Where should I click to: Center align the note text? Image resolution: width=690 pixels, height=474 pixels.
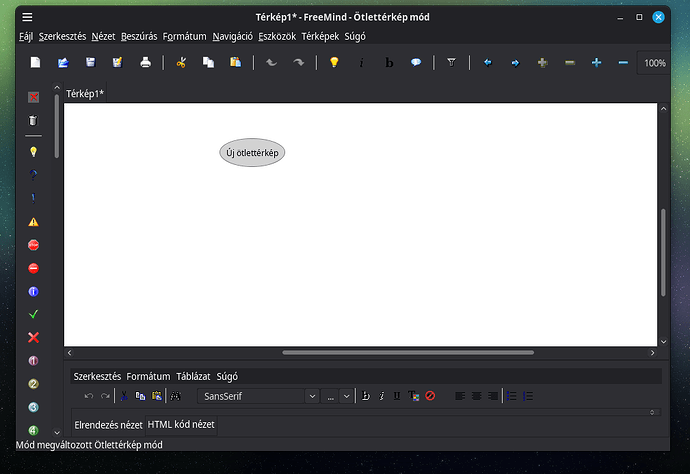click(x=477, y=396)
